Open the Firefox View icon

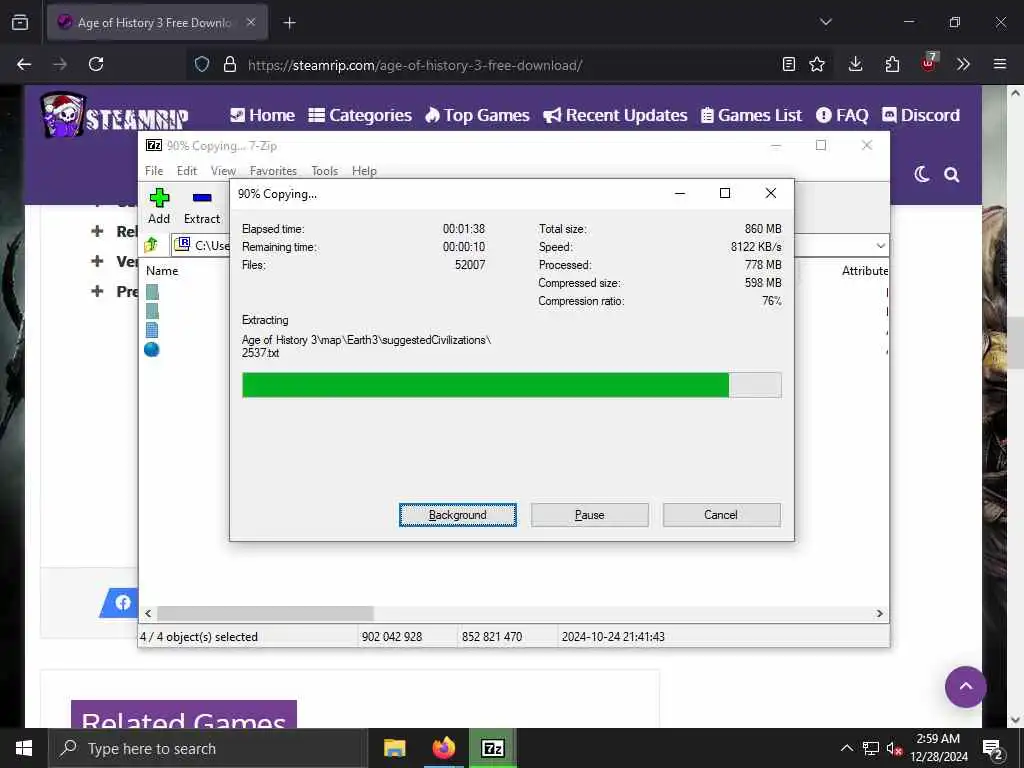tap(20, 22)
